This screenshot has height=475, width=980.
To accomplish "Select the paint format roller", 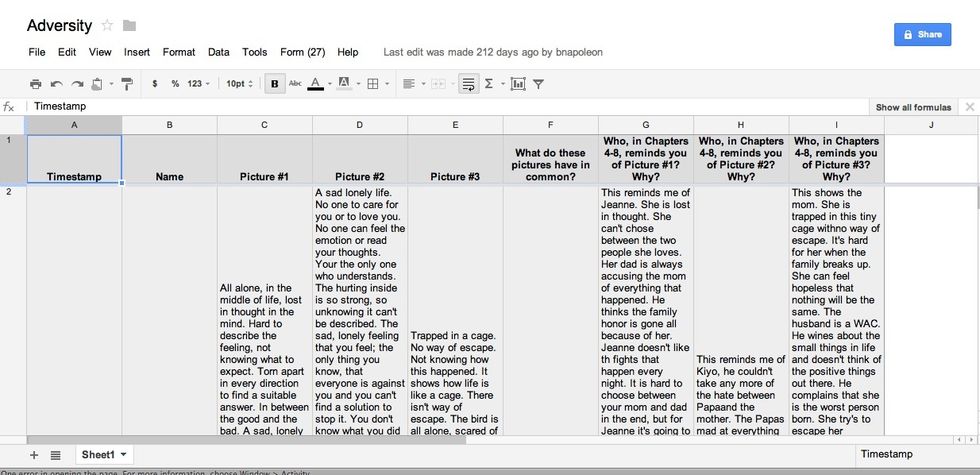I will [x=127, y=84].
